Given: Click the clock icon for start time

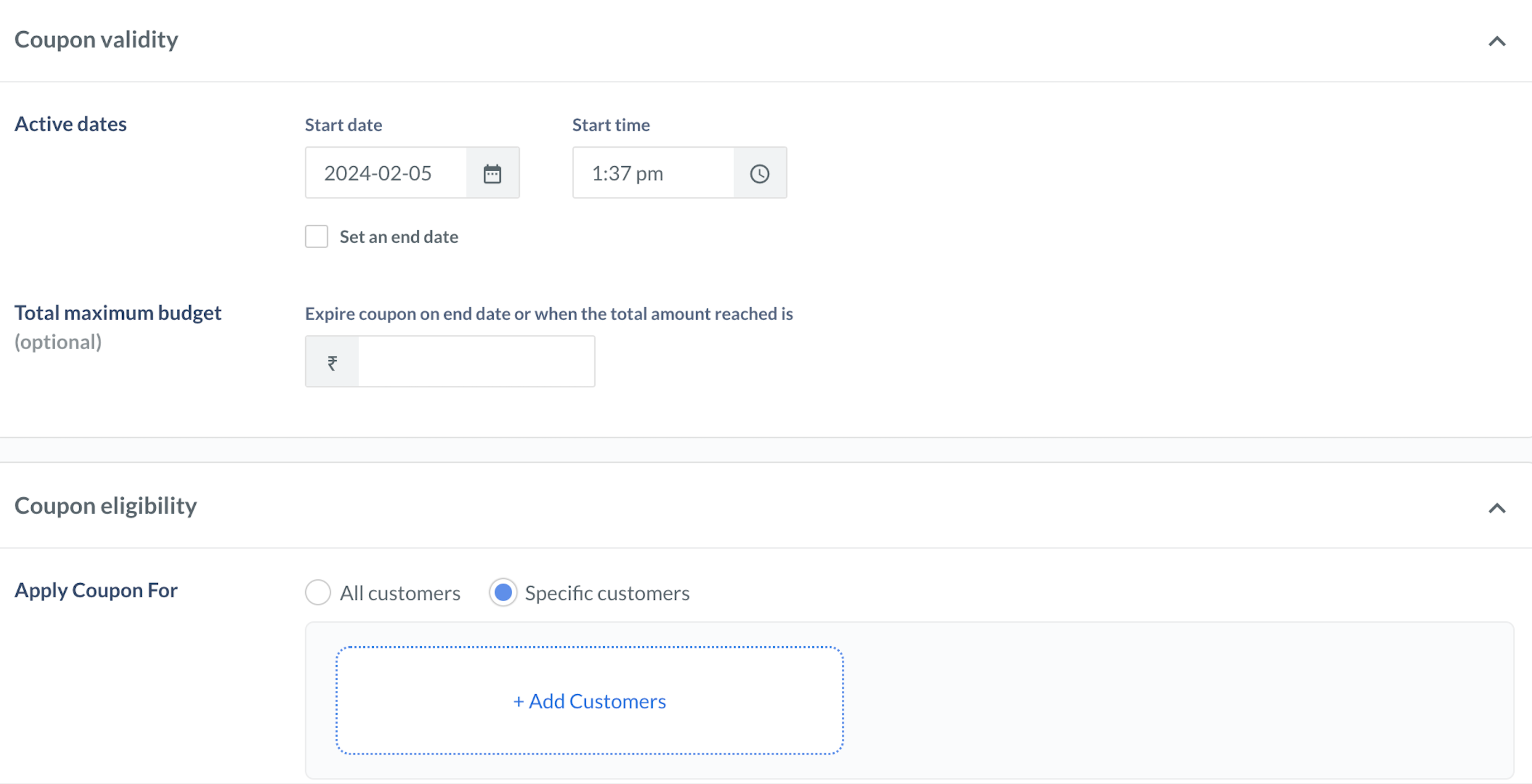Looking at the screenshot, I should (759, 173).
